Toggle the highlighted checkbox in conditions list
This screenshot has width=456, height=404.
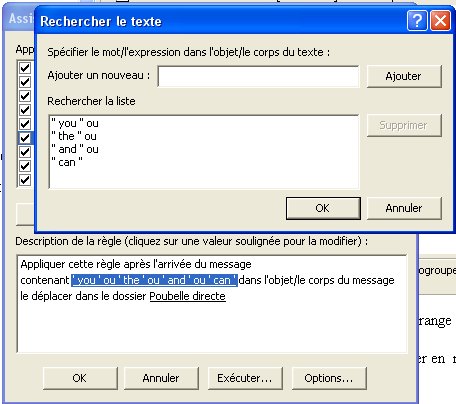[25, 138]
